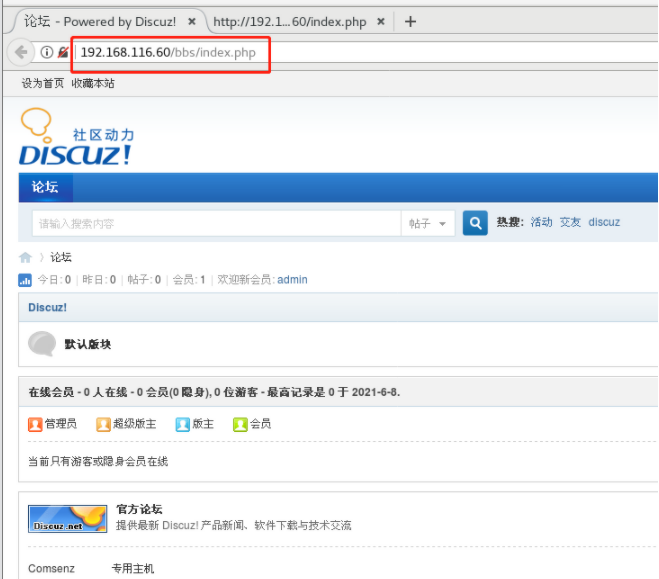
Task: Click the 论坛 breadcrumb link
Action: (61, 257)
